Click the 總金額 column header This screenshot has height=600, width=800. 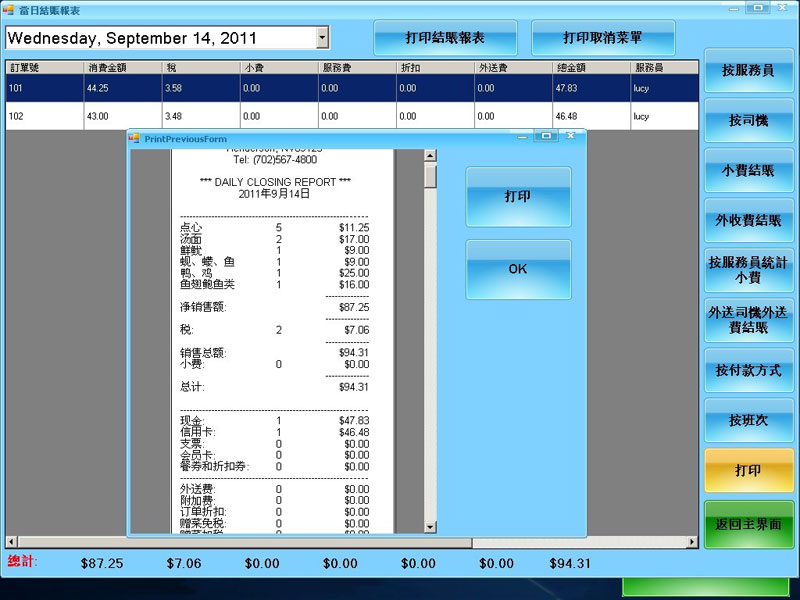[x=590, y=68]
